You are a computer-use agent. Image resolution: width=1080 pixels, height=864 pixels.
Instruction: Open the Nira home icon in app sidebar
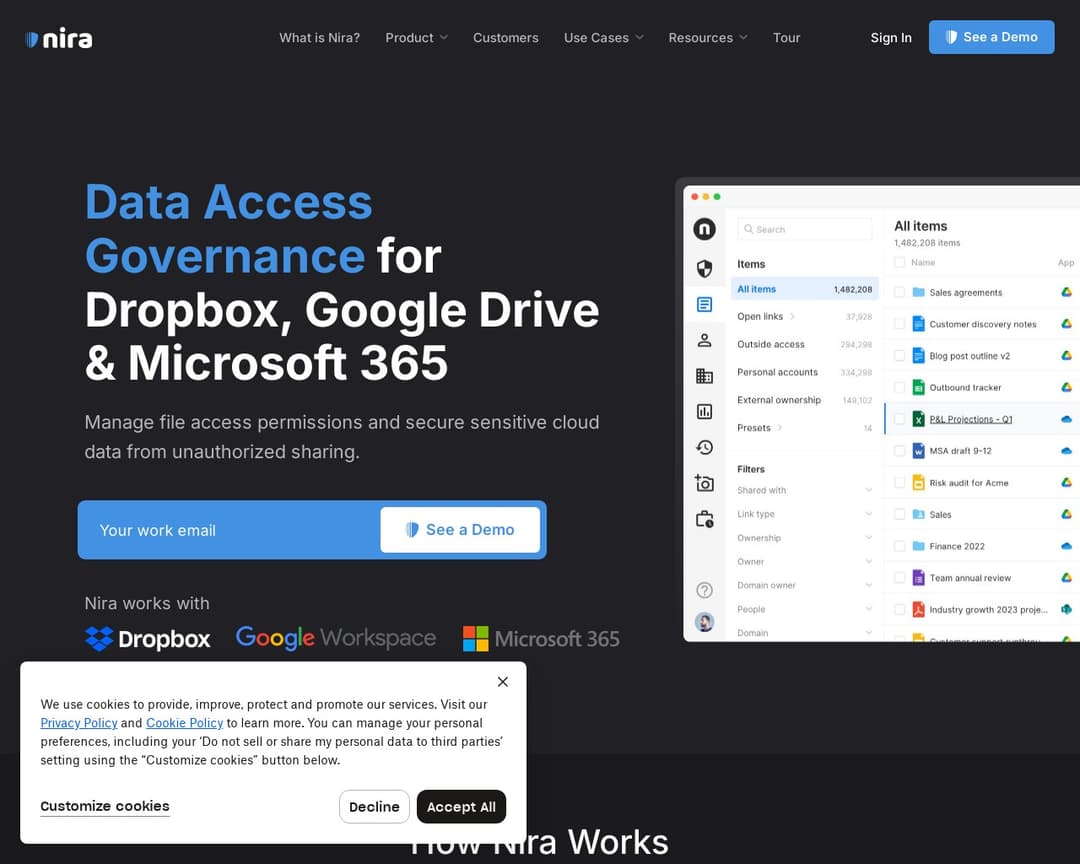[704, 229]
